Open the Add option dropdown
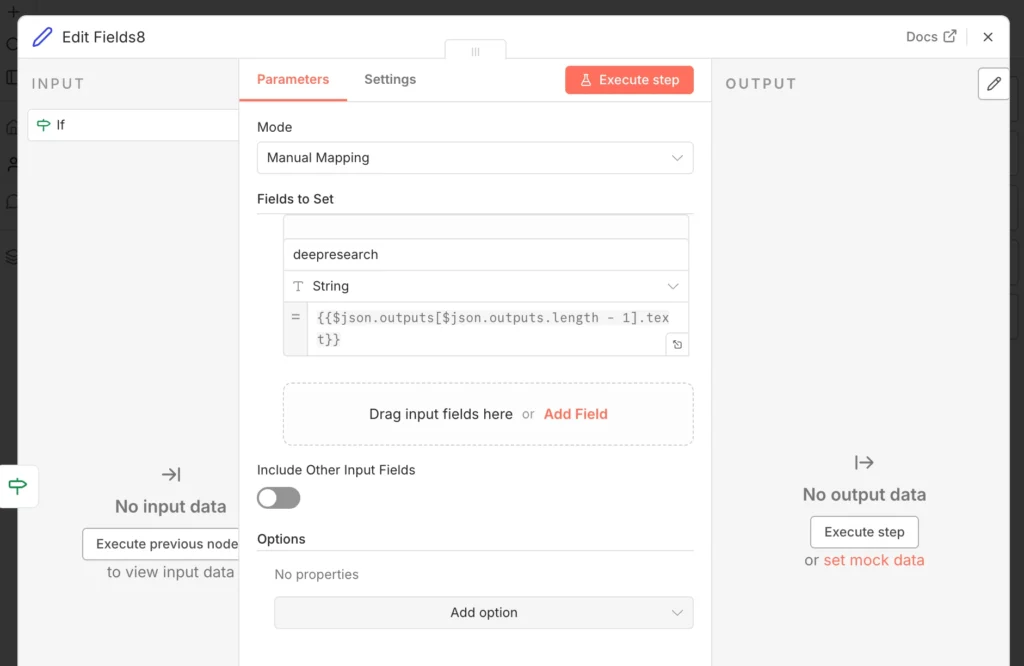Image resolution: width=1024 pixels, height=666 pixels. (483, 613)
